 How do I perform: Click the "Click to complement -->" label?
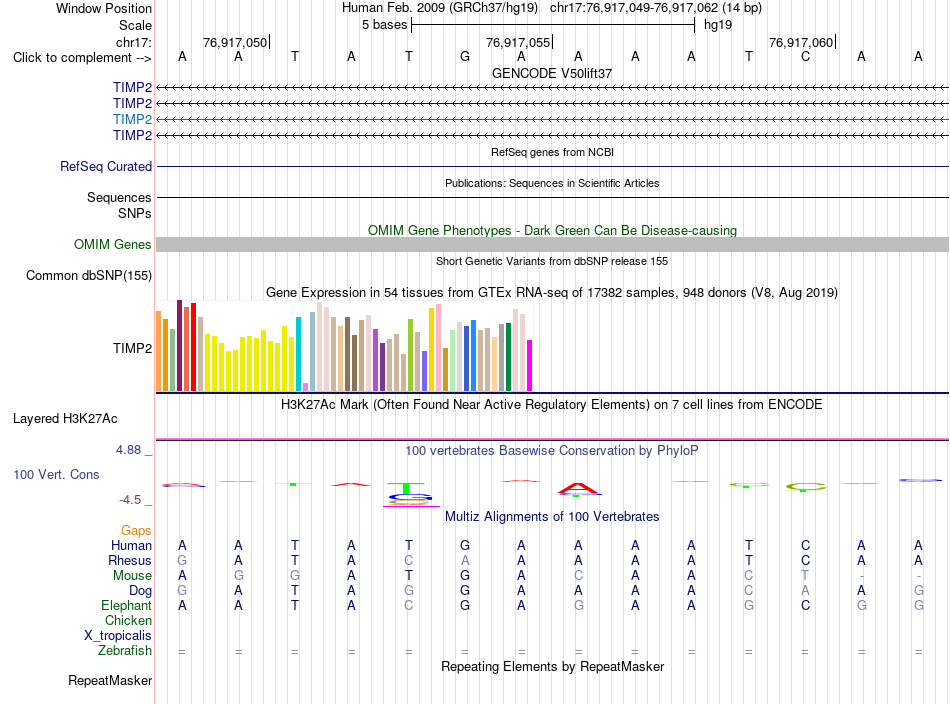pos(82,58)
